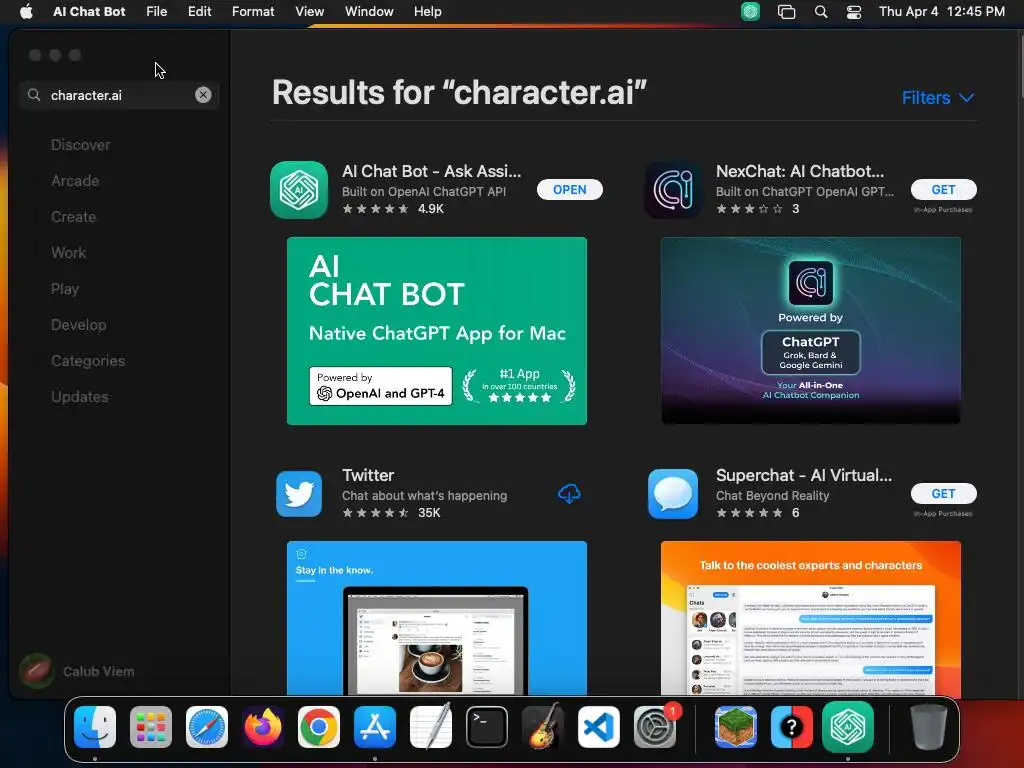Go to the Discover section
This screenshot has height=768, width=1024.
pos(80,145)
